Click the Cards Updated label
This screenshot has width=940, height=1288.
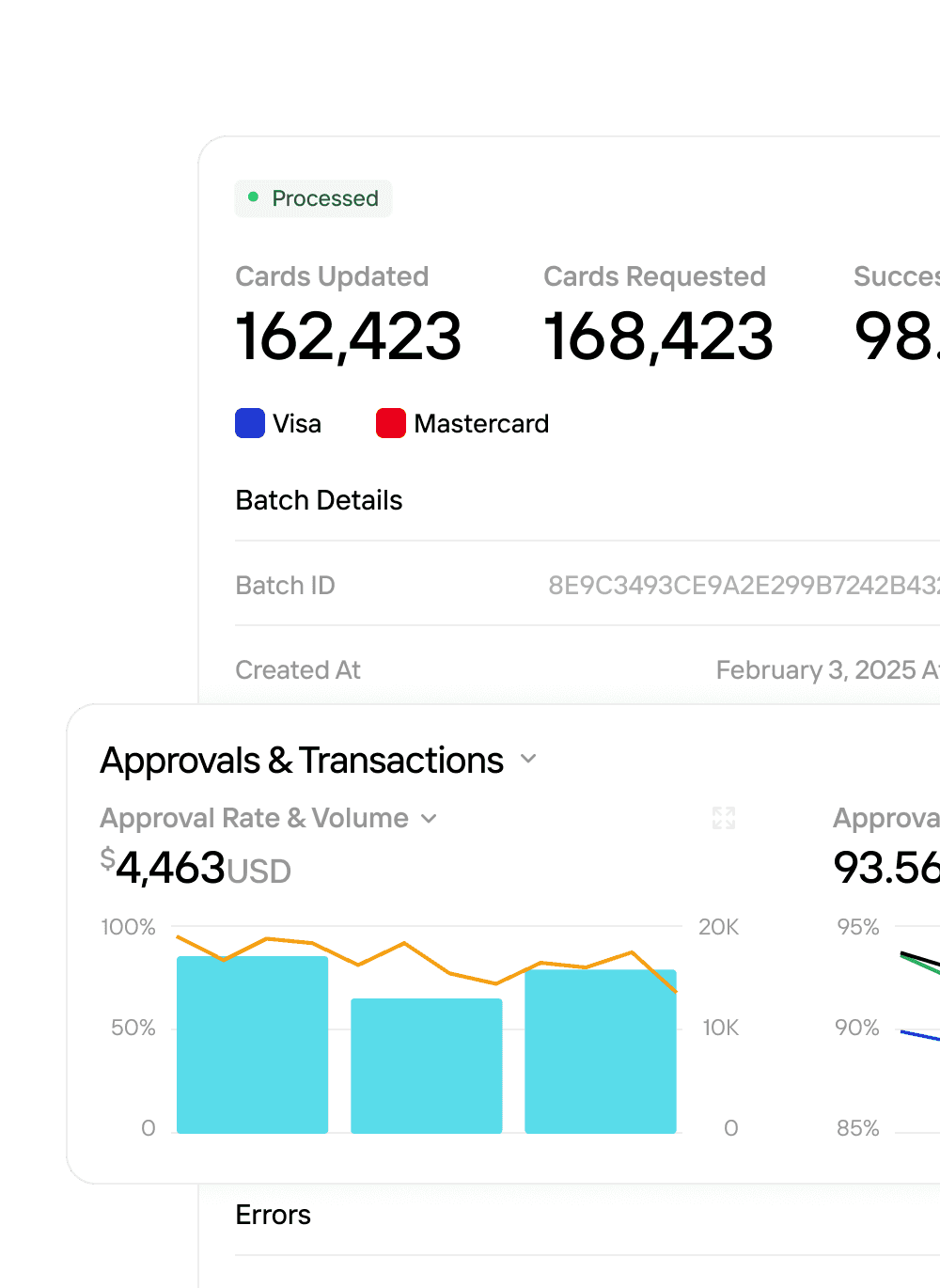tap(332, 276)
